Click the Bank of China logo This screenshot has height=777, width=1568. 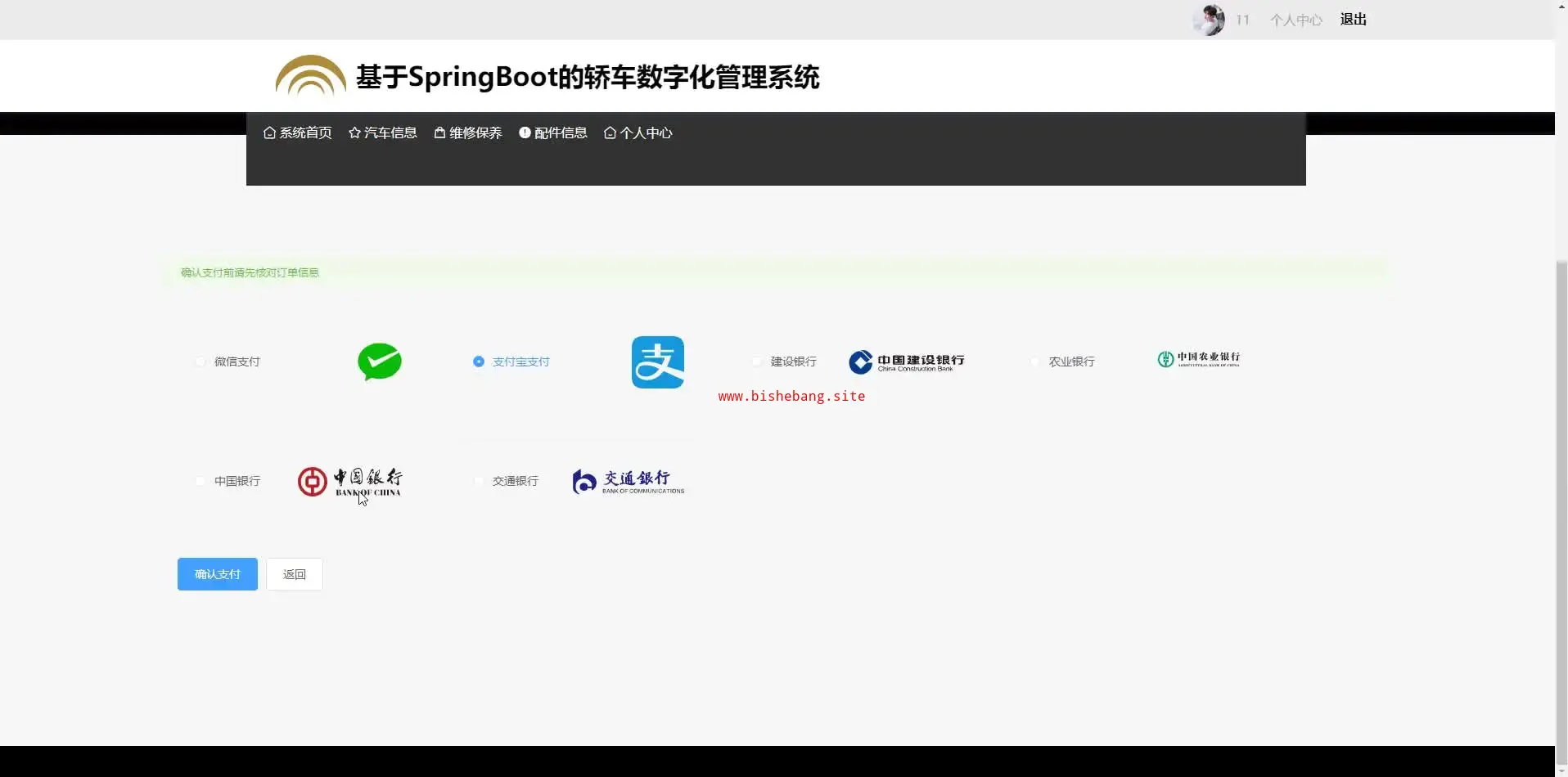click(x=350, y=482)
